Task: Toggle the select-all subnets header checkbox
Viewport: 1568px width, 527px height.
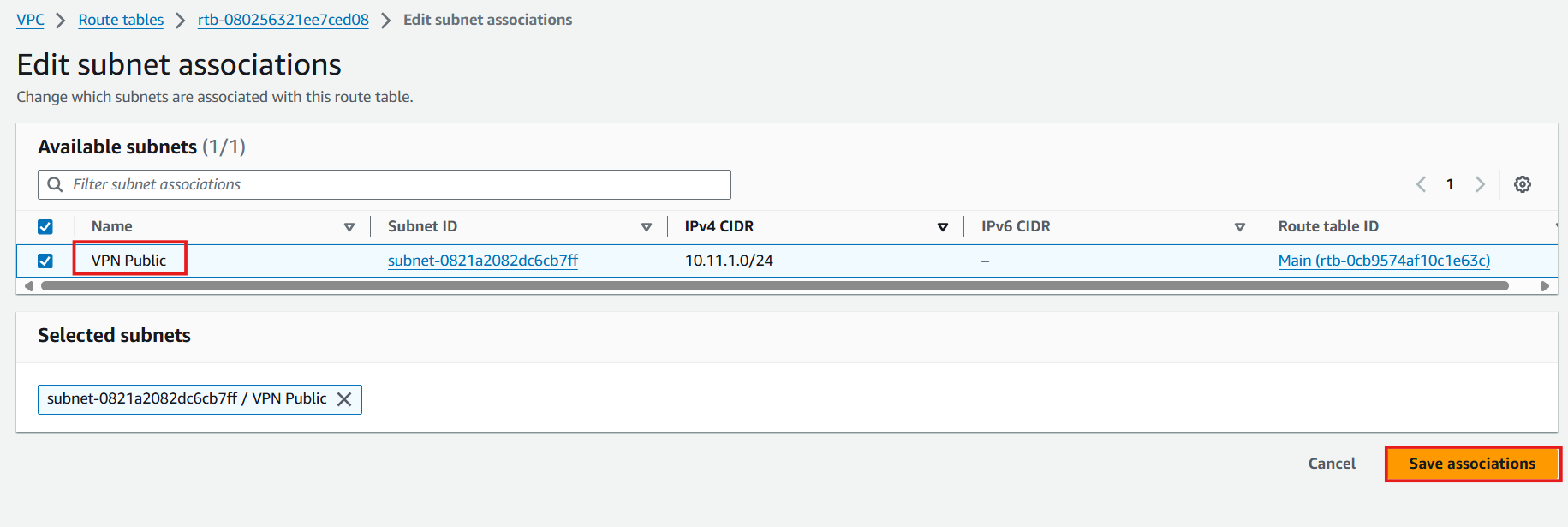Action: 45,227
